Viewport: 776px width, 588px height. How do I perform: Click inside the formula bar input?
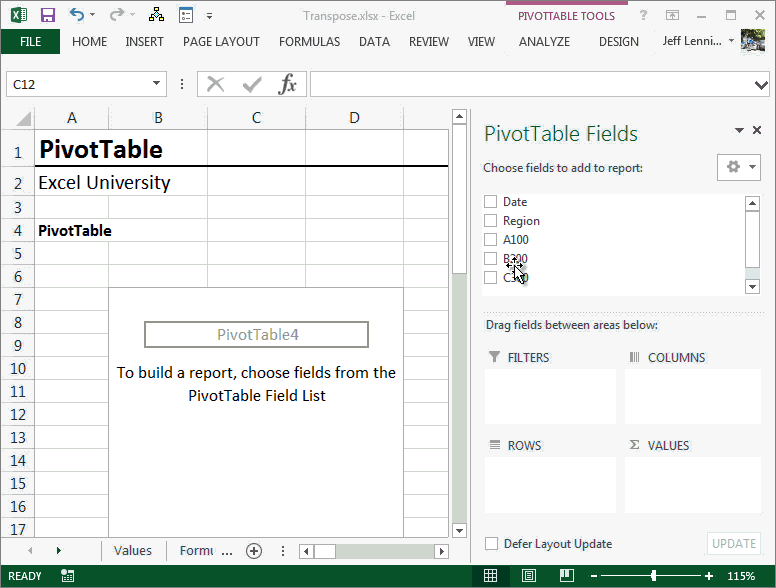pos(531,84)
